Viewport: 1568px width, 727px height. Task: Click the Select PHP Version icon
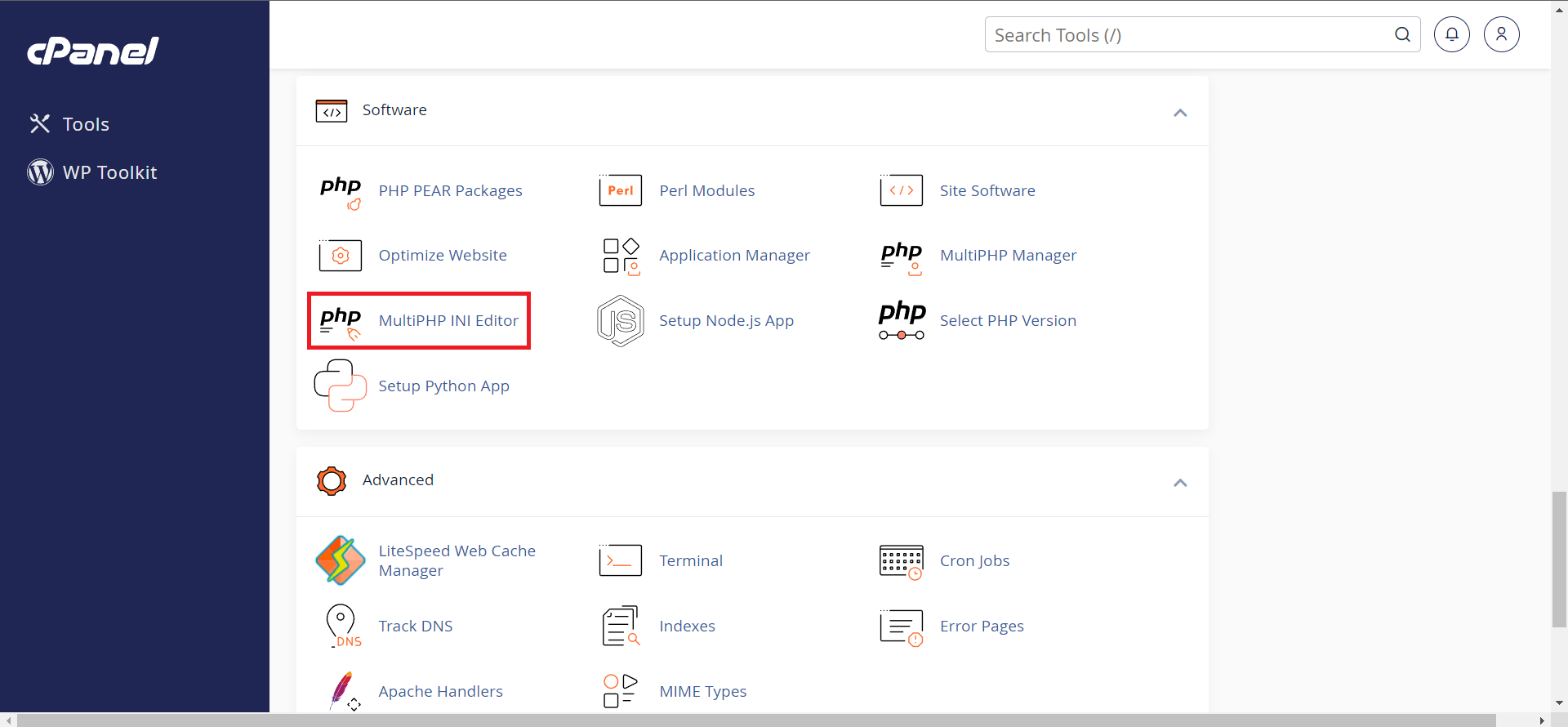(902, 320)
